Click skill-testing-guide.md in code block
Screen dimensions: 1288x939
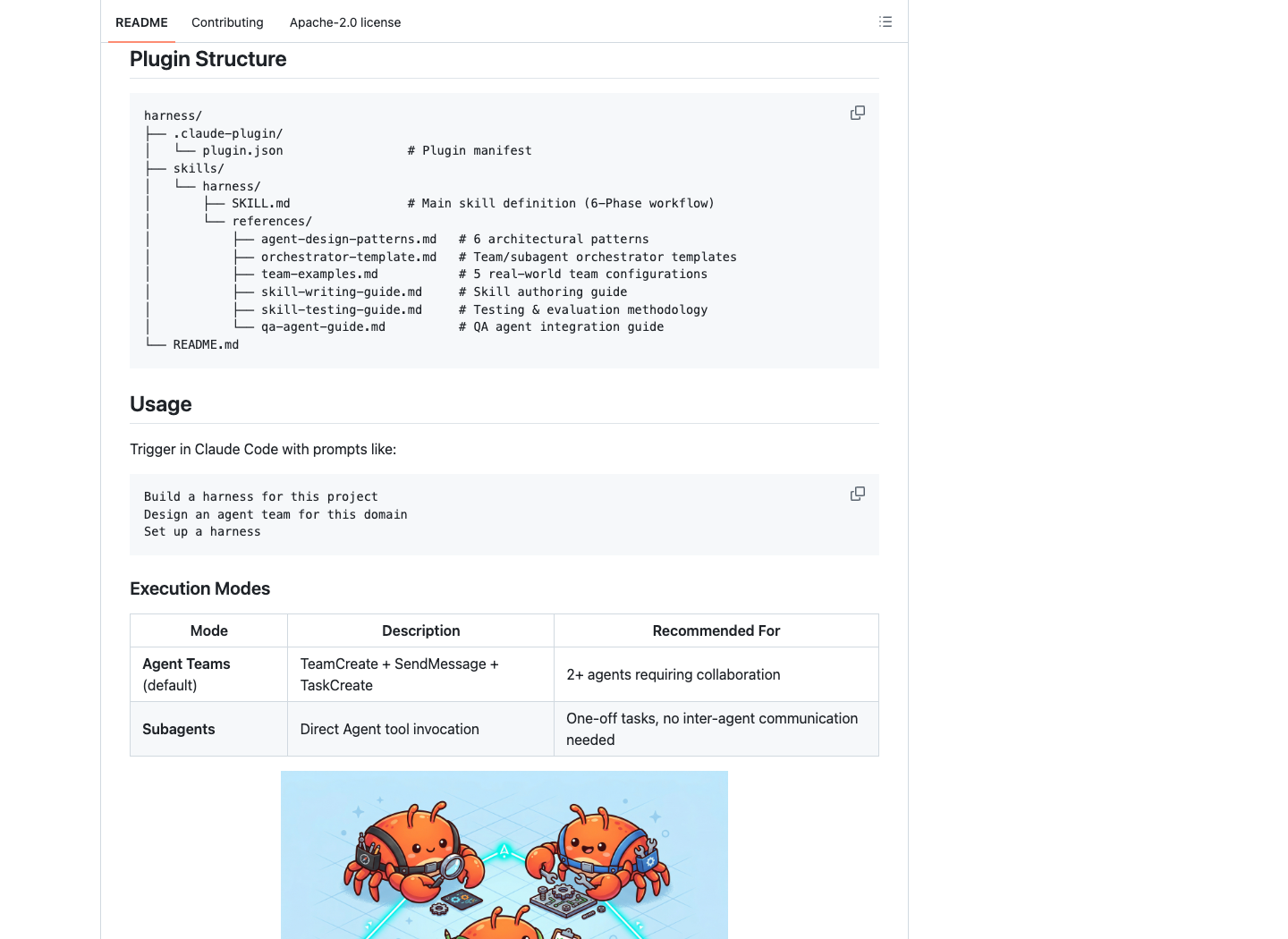tap(342, 309)
